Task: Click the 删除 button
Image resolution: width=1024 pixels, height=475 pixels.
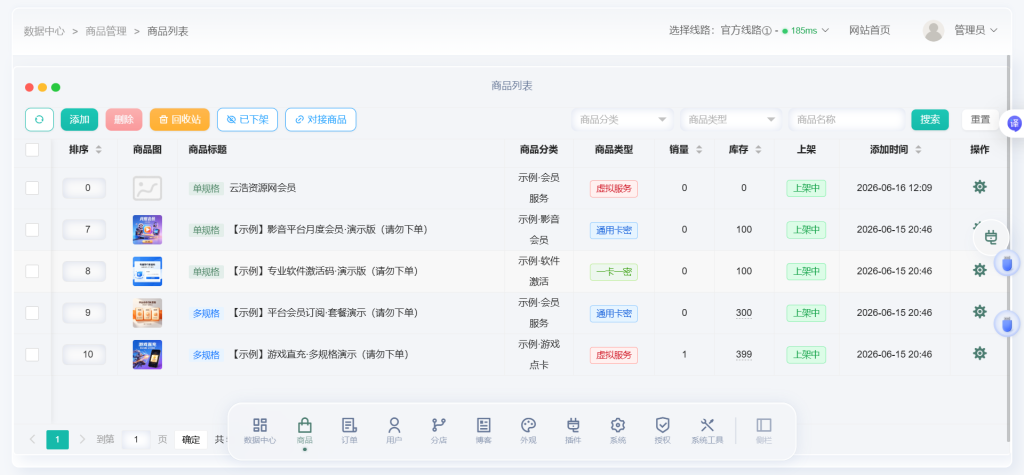Action: [x=123, y=120]
